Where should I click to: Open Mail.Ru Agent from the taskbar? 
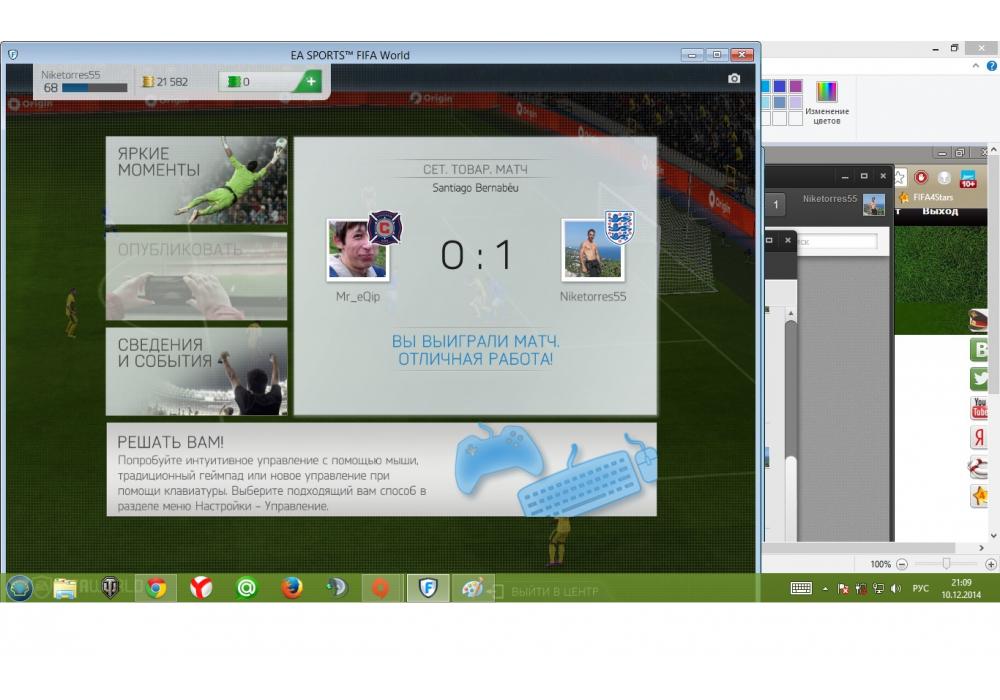click(246, 587)
